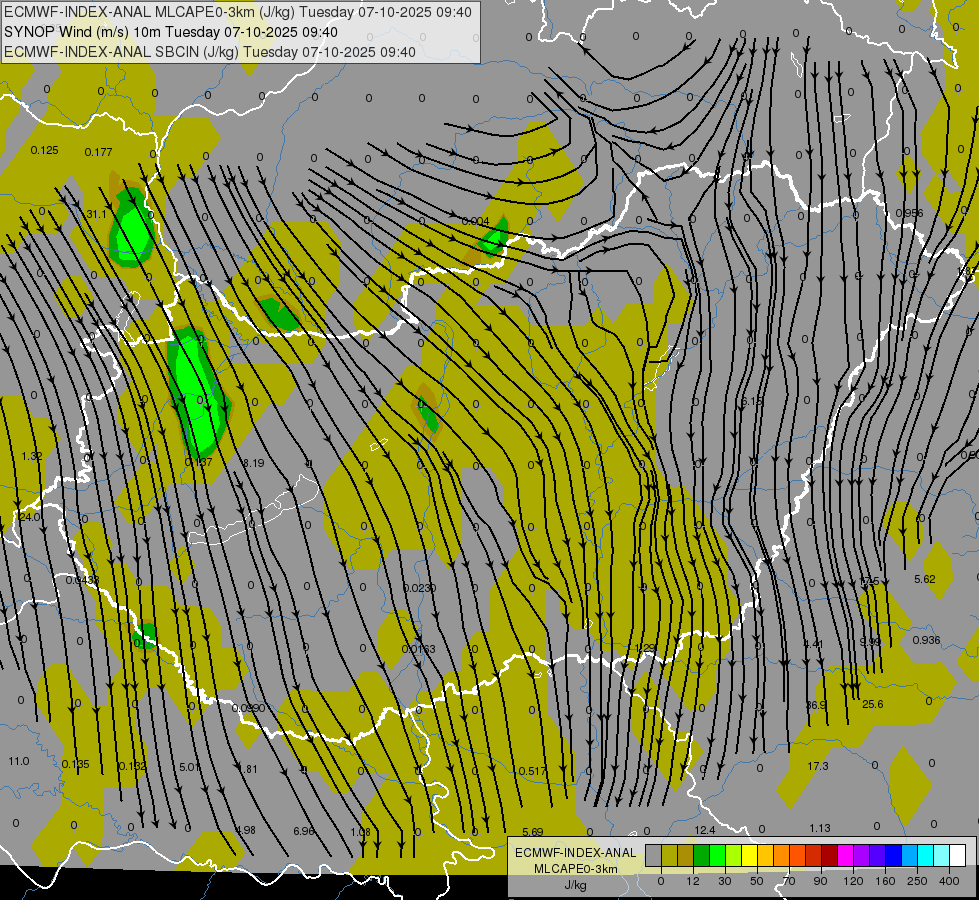Select the 0.132 map value
The width and height of the screenshot is (979, 900).
pyautogui.click(x=132, y=766)
